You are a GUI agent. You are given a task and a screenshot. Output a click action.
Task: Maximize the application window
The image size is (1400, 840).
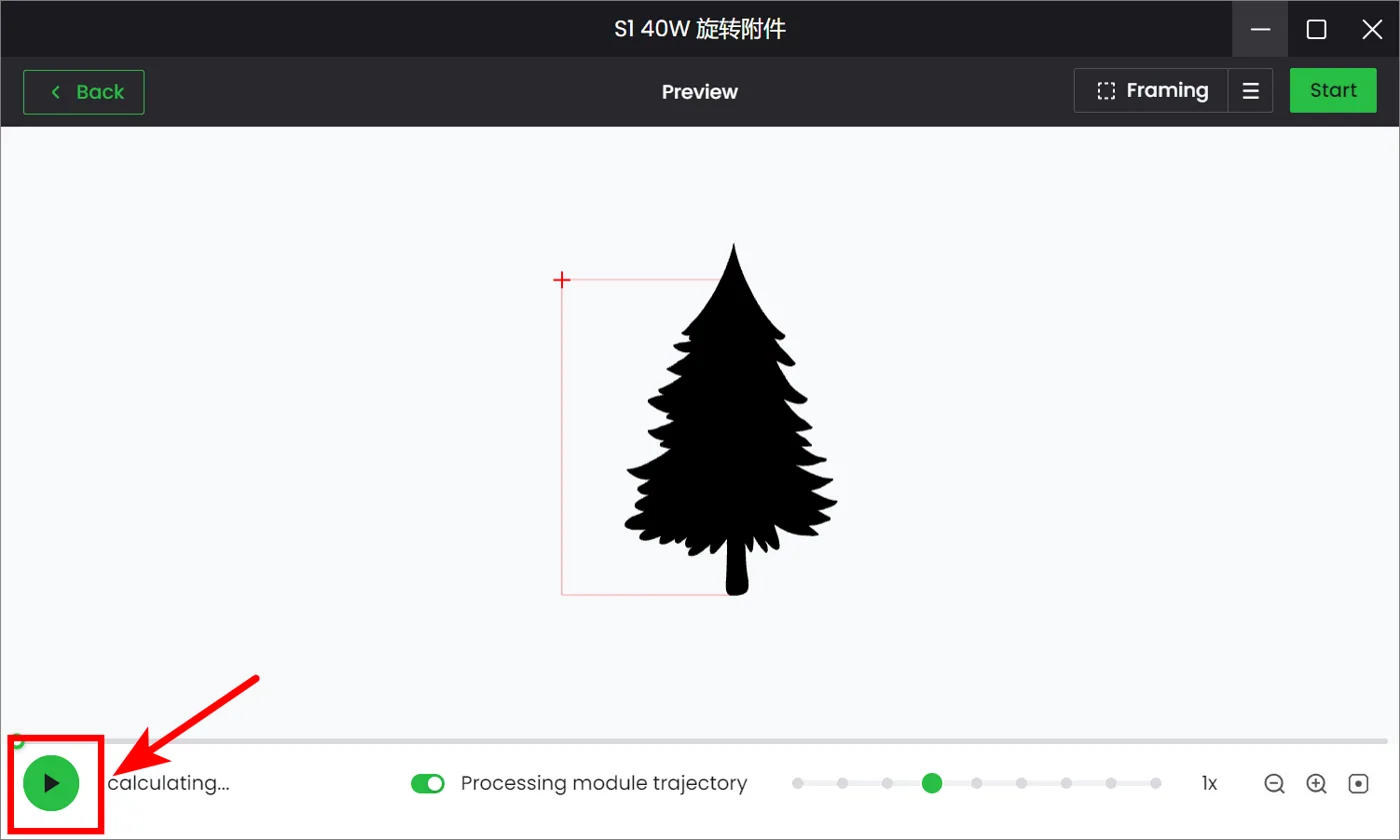click(x=1316, y=29)
